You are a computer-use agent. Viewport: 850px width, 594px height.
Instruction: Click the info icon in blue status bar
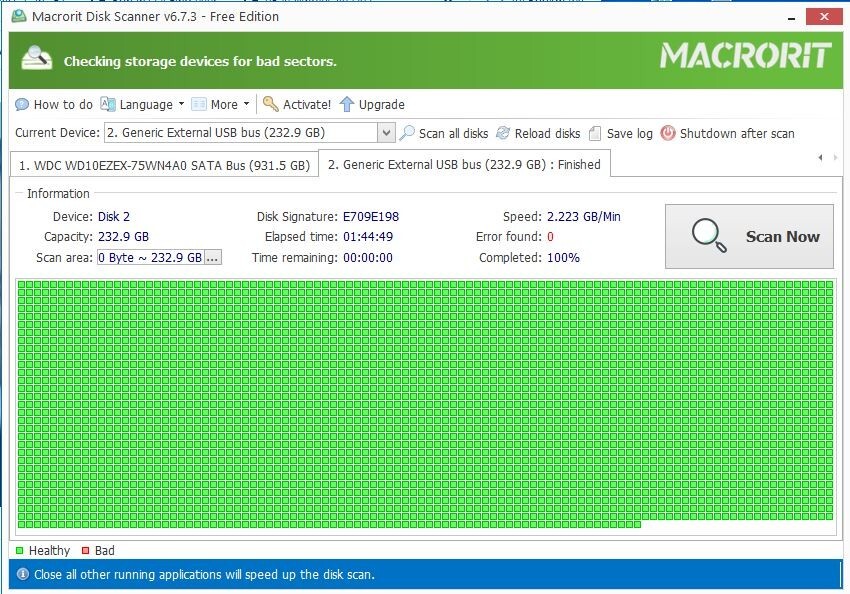coord(23,574)
